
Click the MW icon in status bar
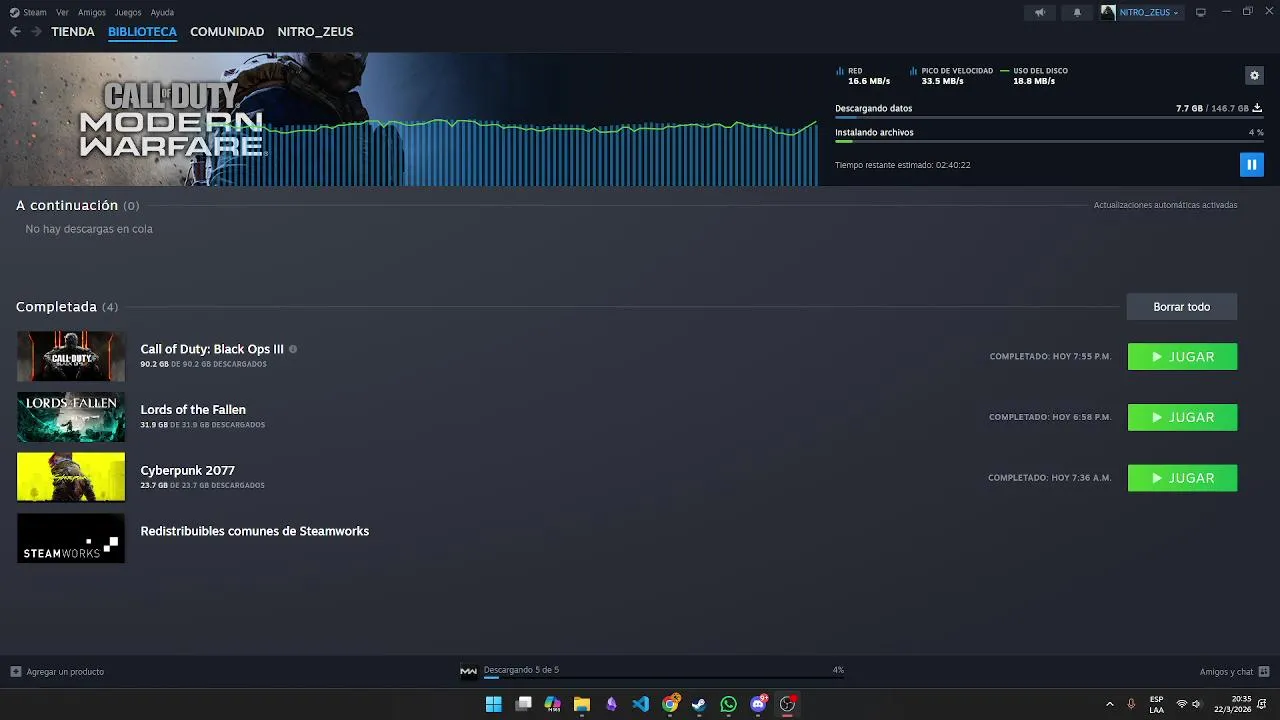click(x=468, y=671)
